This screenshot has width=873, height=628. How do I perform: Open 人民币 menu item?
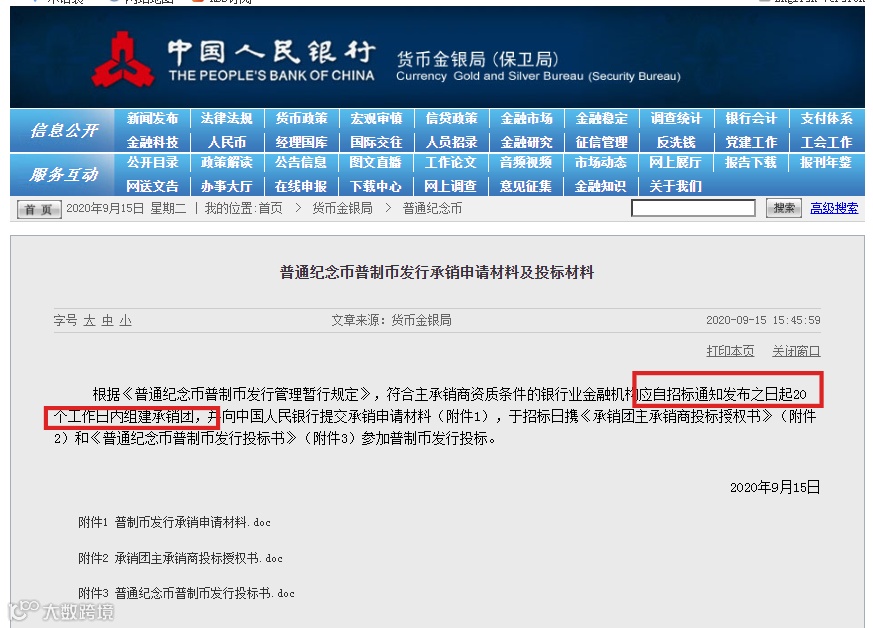[227, 143]
